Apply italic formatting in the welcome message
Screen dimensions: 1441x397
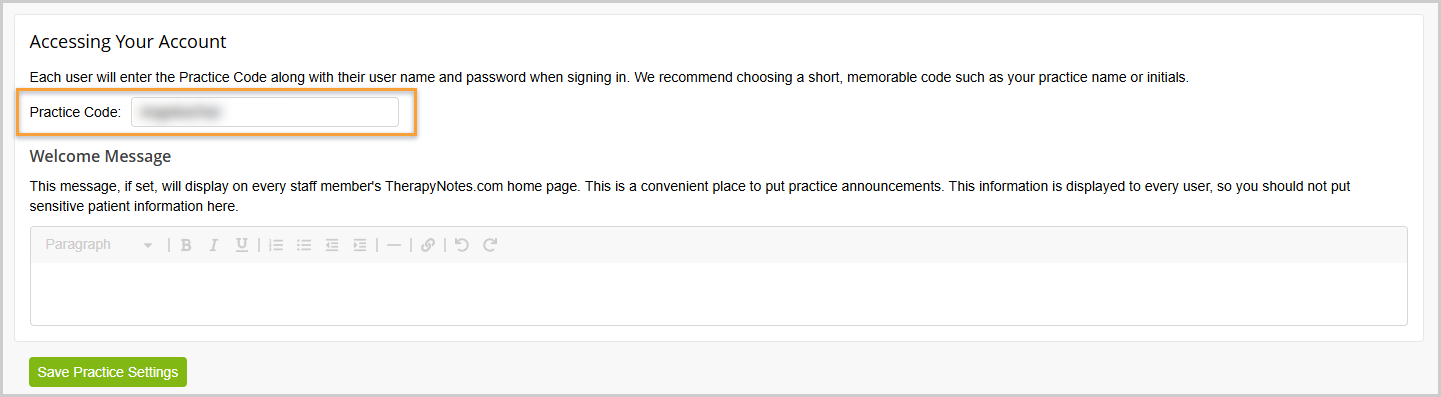click(213, 245)
